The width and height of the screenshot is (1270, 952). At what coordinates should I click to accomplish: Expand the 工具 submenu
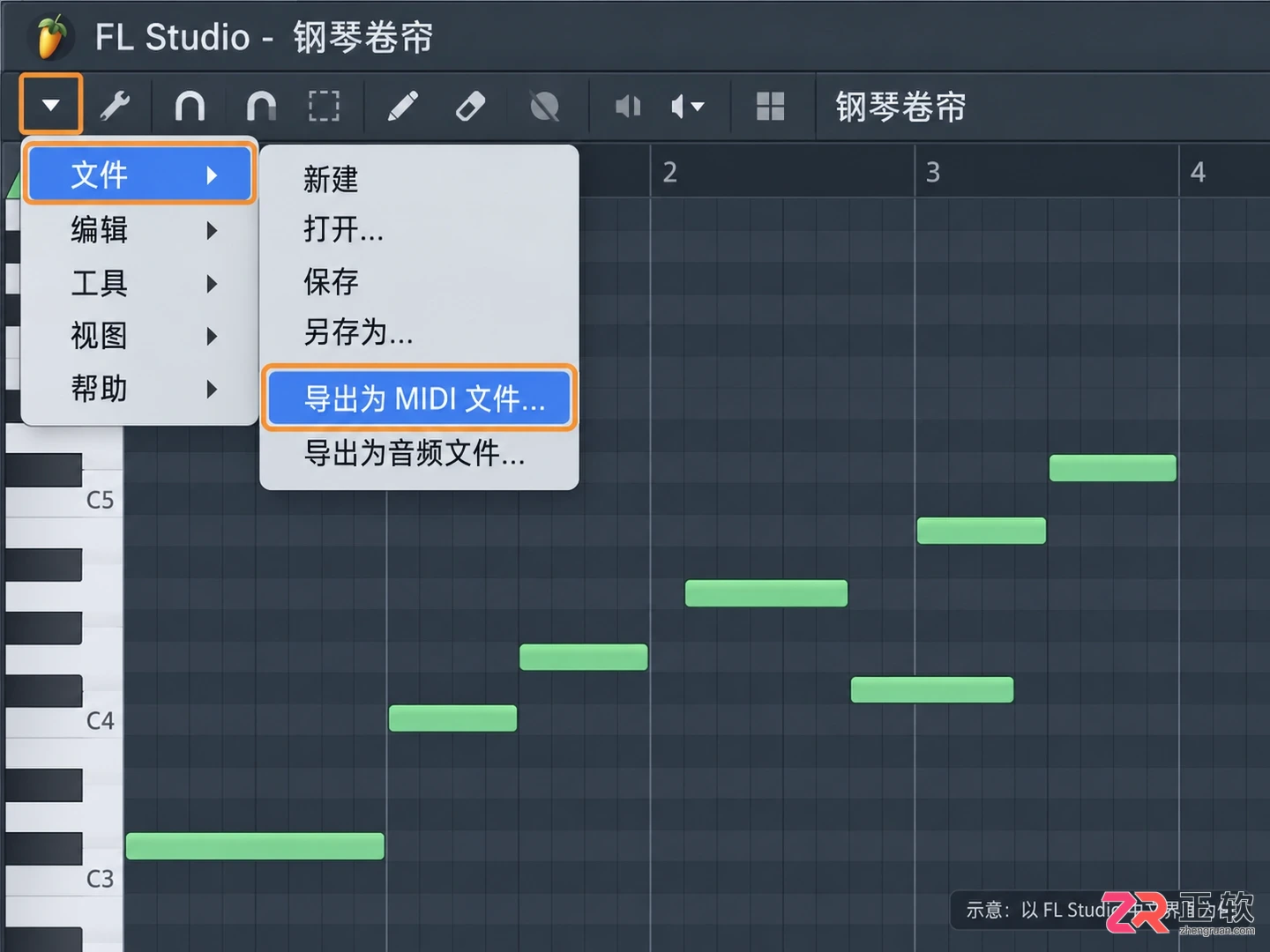point(139,283)
